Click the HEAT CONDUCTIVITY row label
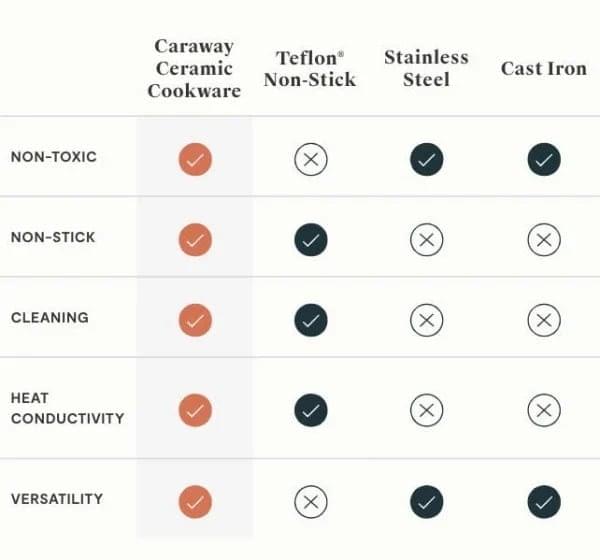600x560 pixels. coord(67,408)
